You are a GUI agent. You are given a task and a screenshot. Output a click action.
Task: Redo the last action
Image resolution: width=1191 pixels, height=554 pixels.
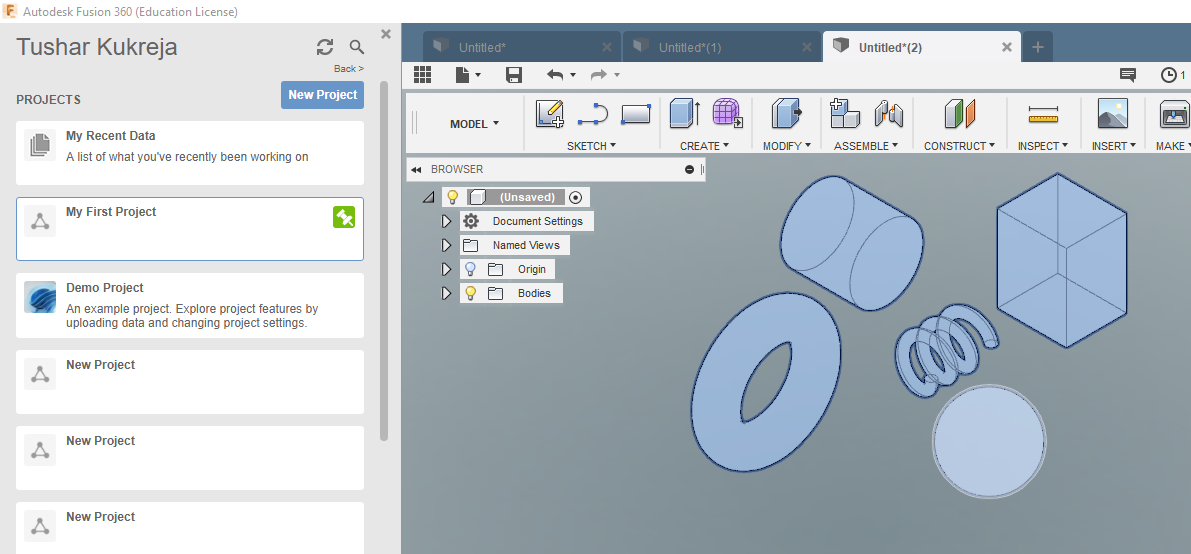tap(599, 74)
